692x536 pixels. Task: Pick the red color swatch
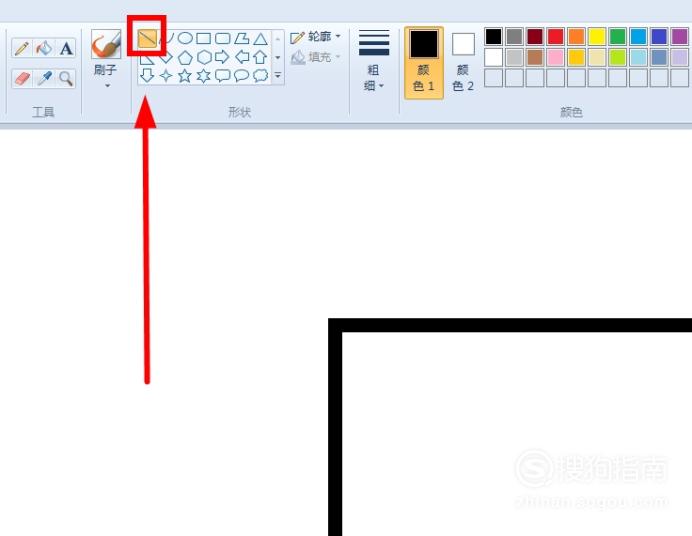(555, 37)
